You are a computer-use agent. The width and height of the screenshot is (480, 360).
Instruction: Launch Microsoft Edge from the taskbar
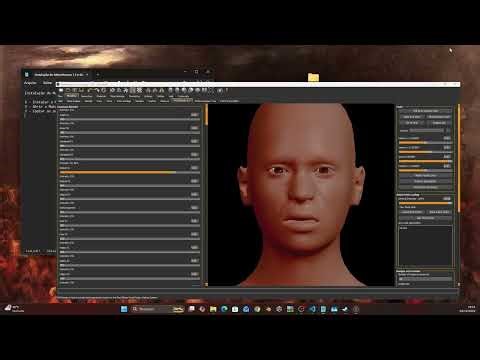[x=224, y=309]
